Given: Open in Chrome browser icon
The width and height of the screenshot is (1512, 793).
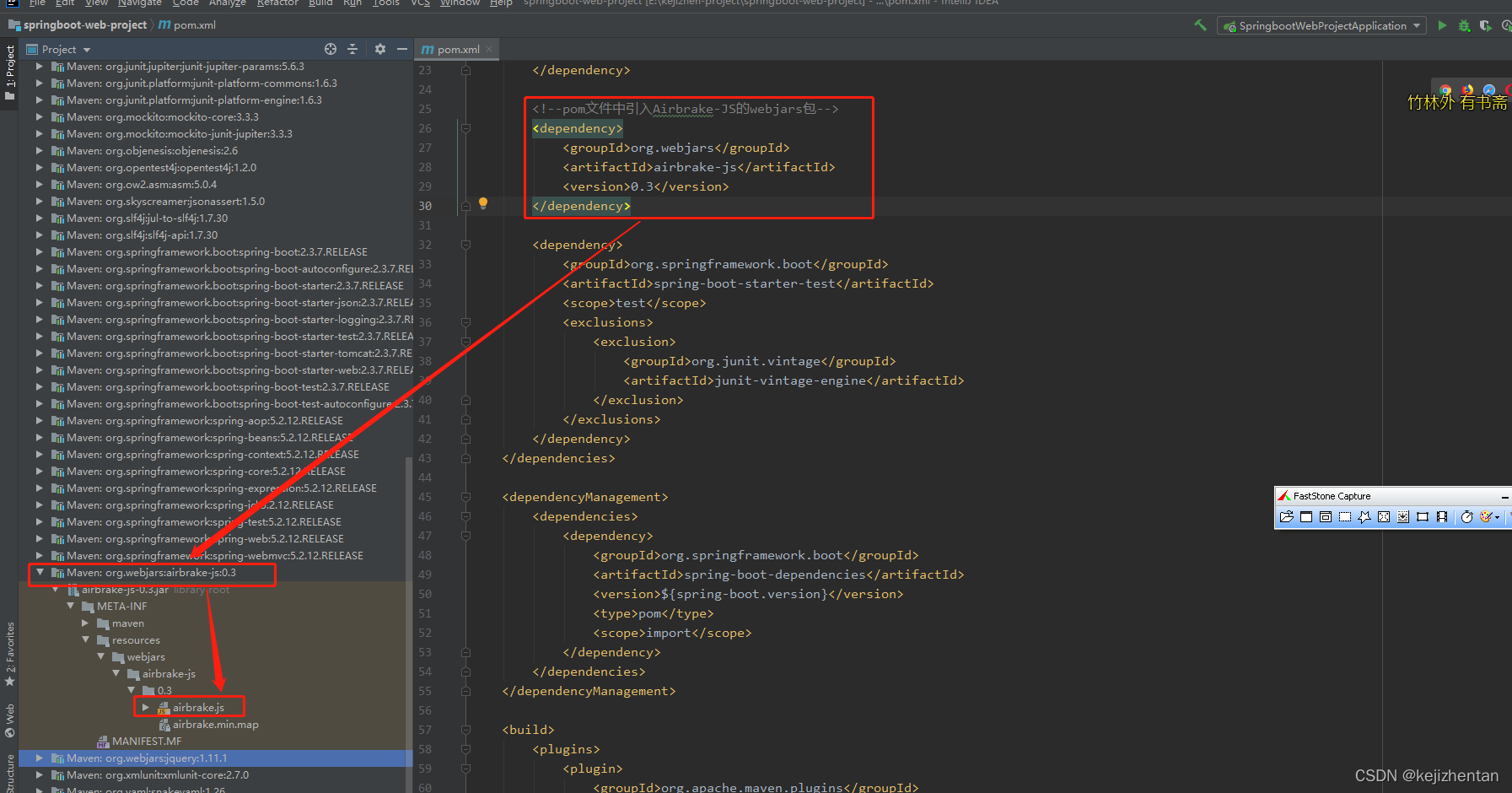Looking at the screenshot, I should click(x=1446, y=89).
